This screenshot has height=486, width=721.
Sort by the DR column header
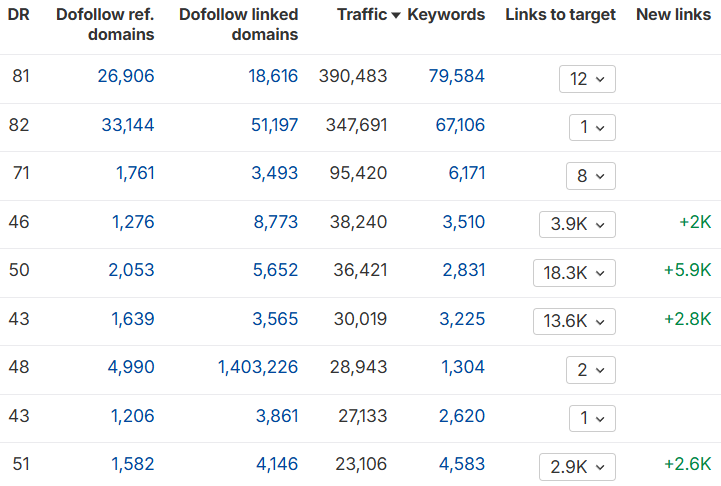click(x=19, y=15)
